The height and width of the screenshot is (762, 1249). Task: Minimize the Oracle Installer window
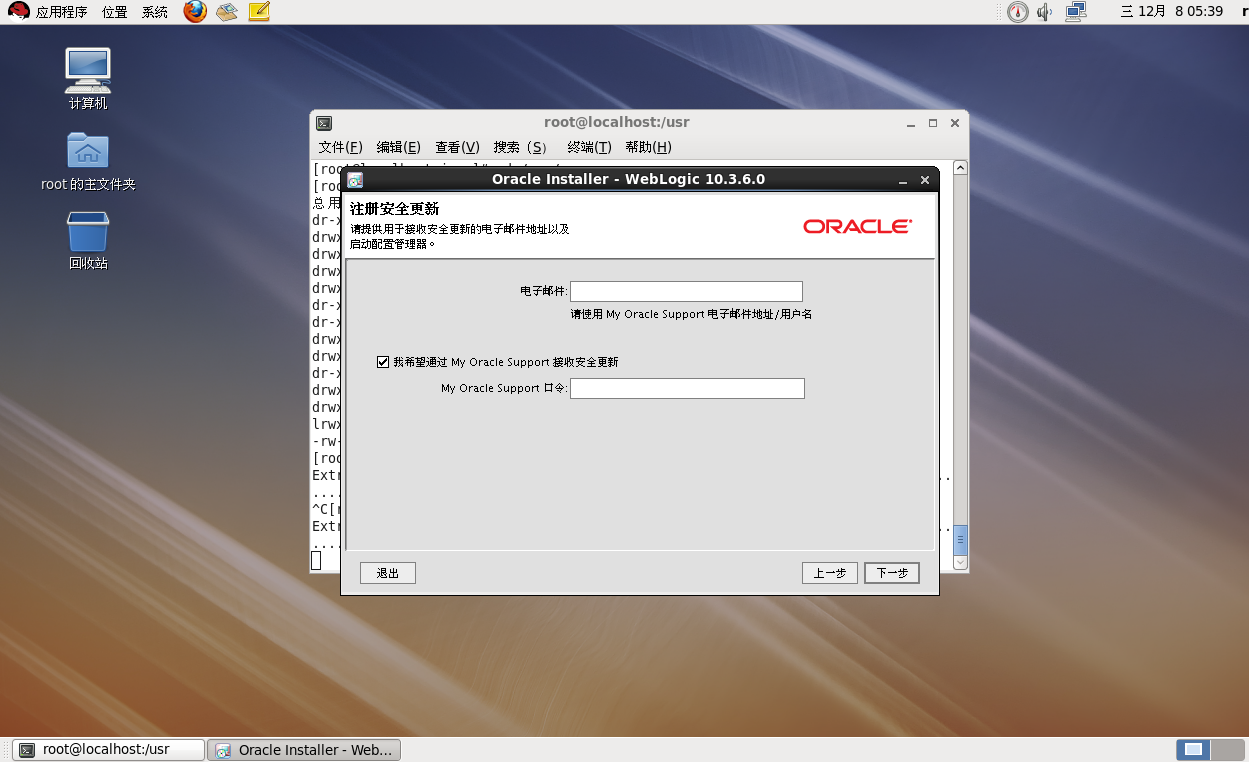click(x=902, y=180)
